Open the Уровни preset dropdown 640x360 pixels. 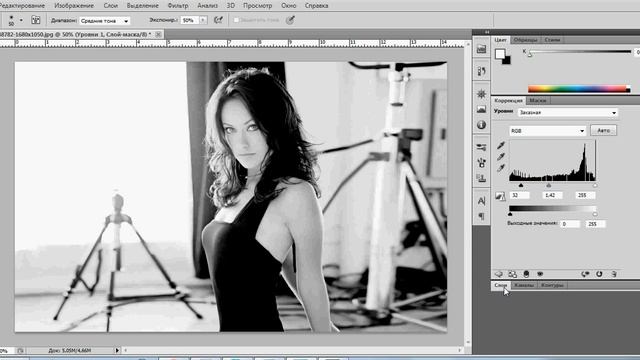[x=567, y=113]
